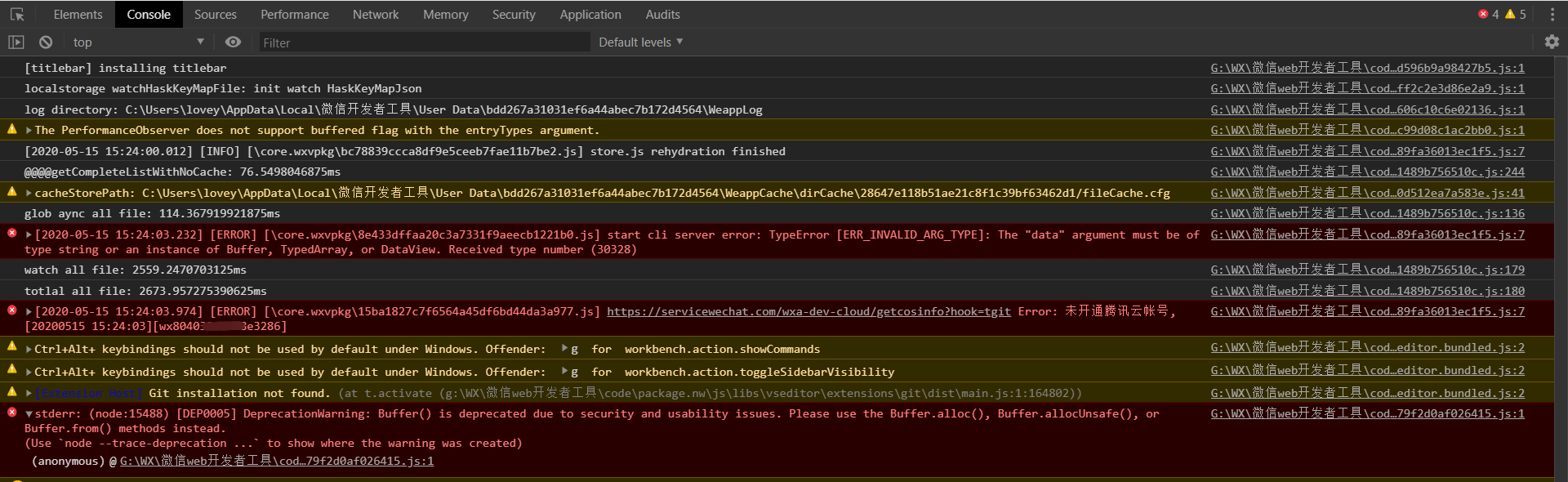The height and width of the screenshot is (482, 1568).
Task: Open source link of the stderr DeprecationWarning row
Action: coord(1367,414)
